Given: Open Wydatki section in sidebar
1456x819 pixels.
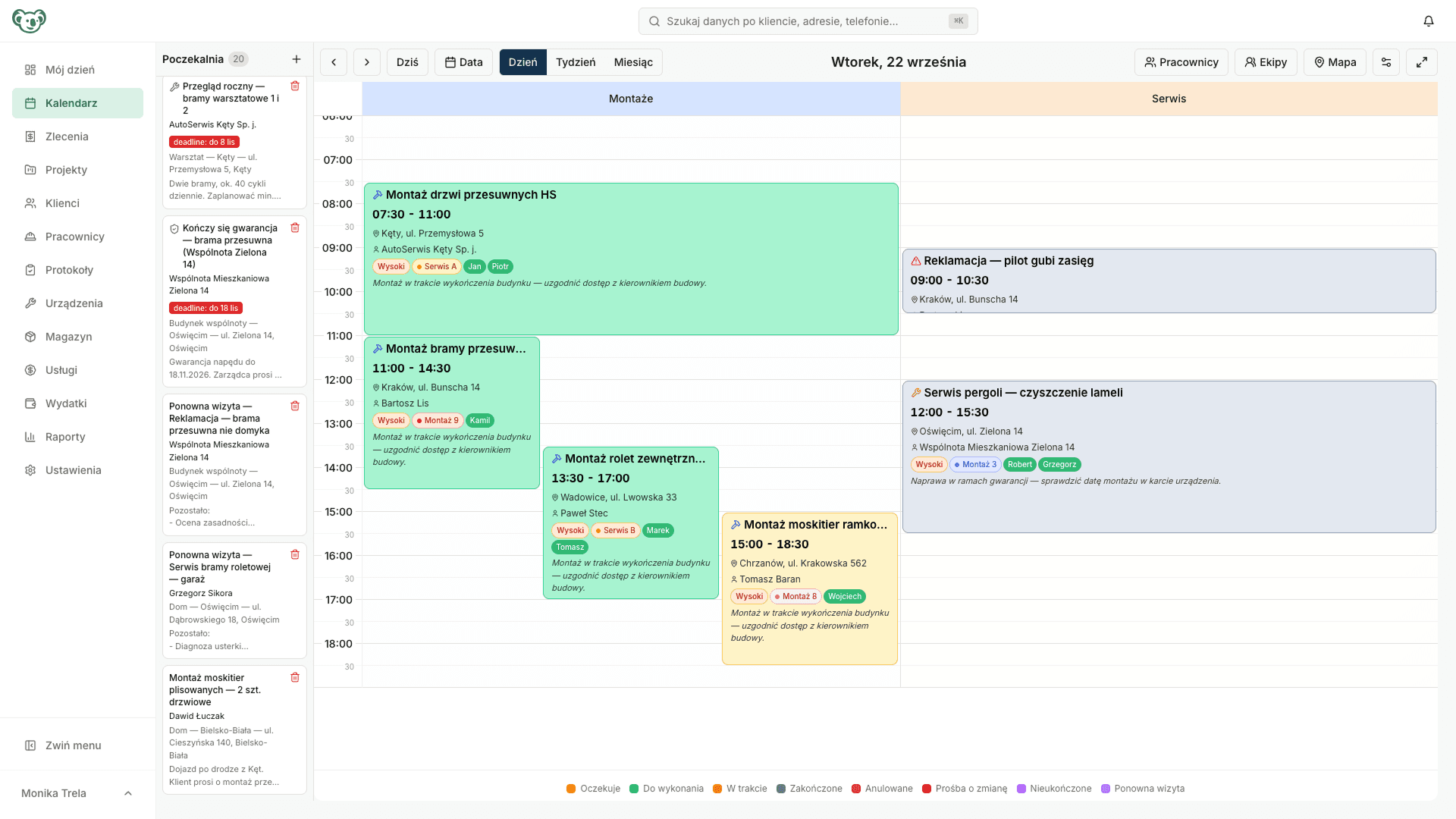Looking at the screenshot, I should 77,403.
